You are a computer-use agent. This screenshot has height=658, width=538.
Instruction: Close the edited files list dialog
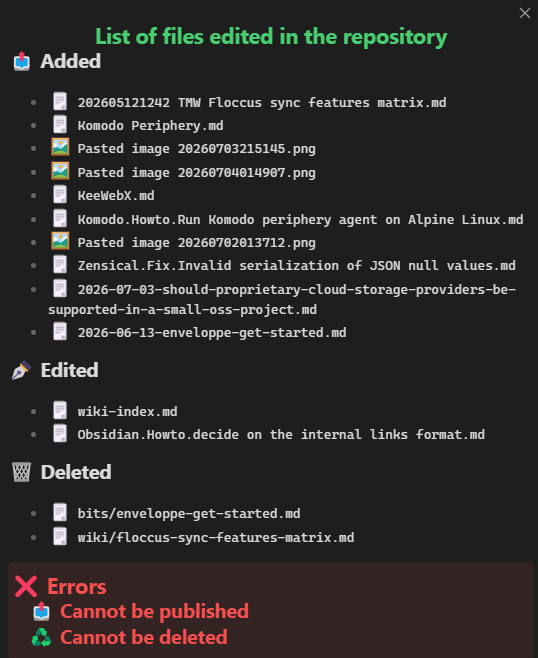(x=525, y=13)
